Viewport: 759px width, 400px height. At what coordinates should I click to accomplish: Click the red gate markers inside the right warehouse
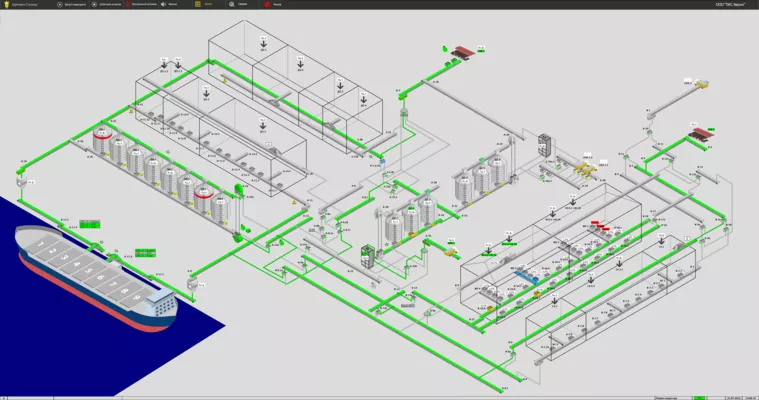[599, 225]
